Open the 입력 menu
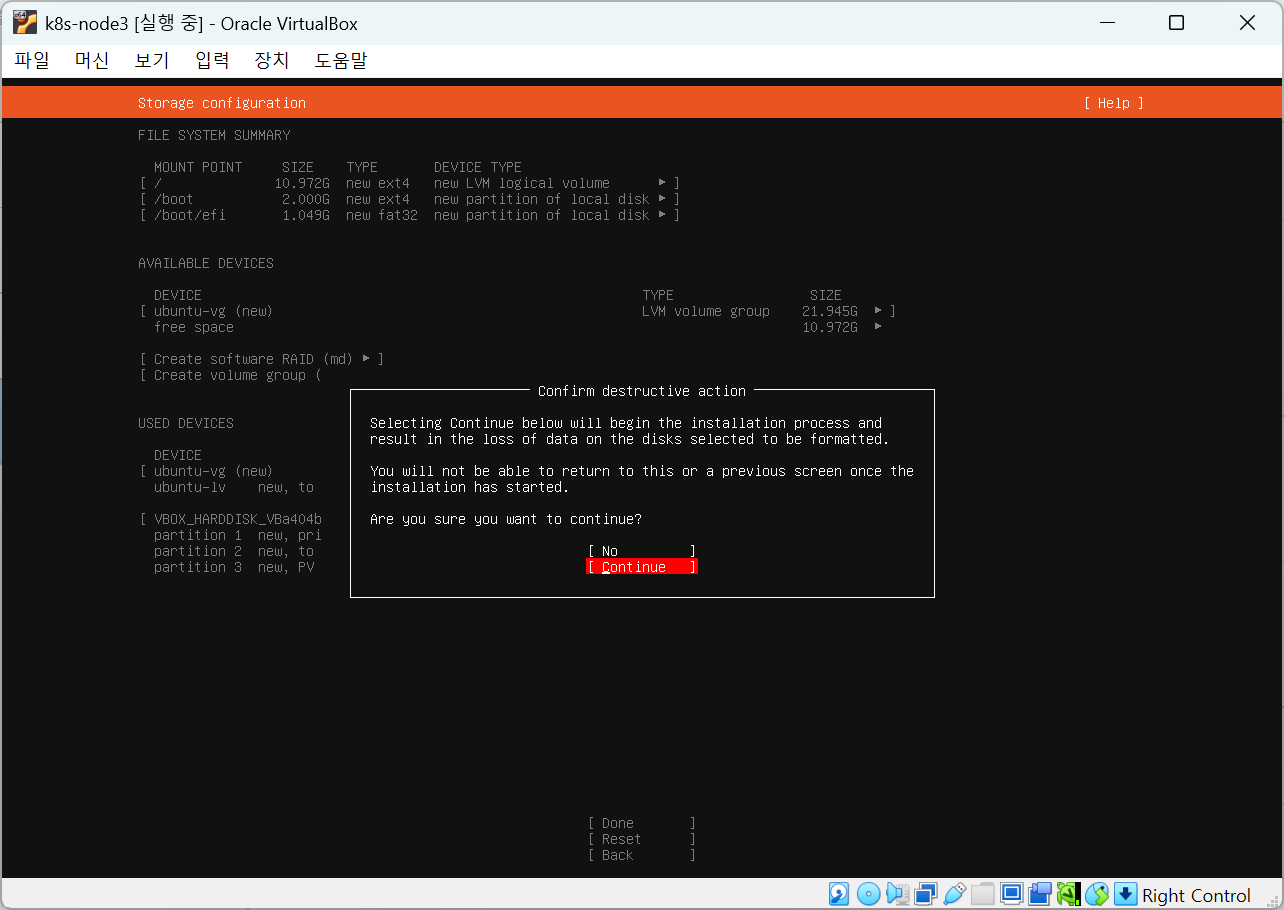Viewport: 1284px width, 910px height. point(212,60)
